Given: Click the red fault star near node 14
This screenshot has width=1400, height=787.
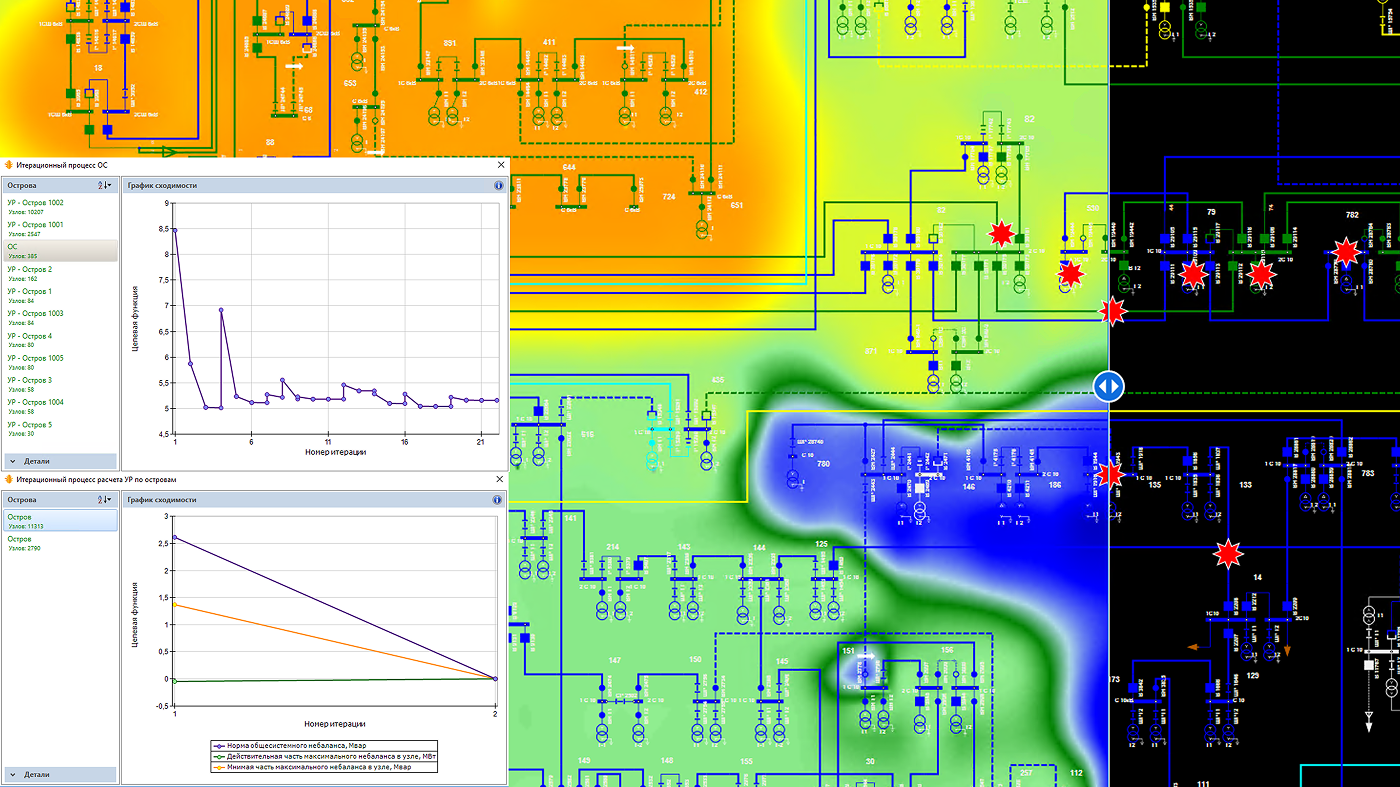Looking at the screenshot, I should [1228, 552].
